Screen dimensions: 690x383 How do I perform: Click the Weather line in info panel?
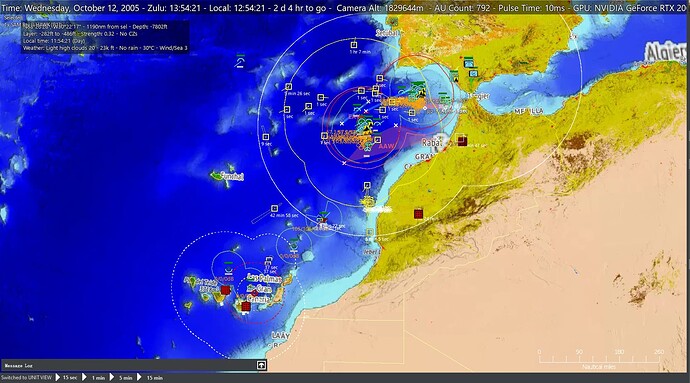click(x=105, y=48)
